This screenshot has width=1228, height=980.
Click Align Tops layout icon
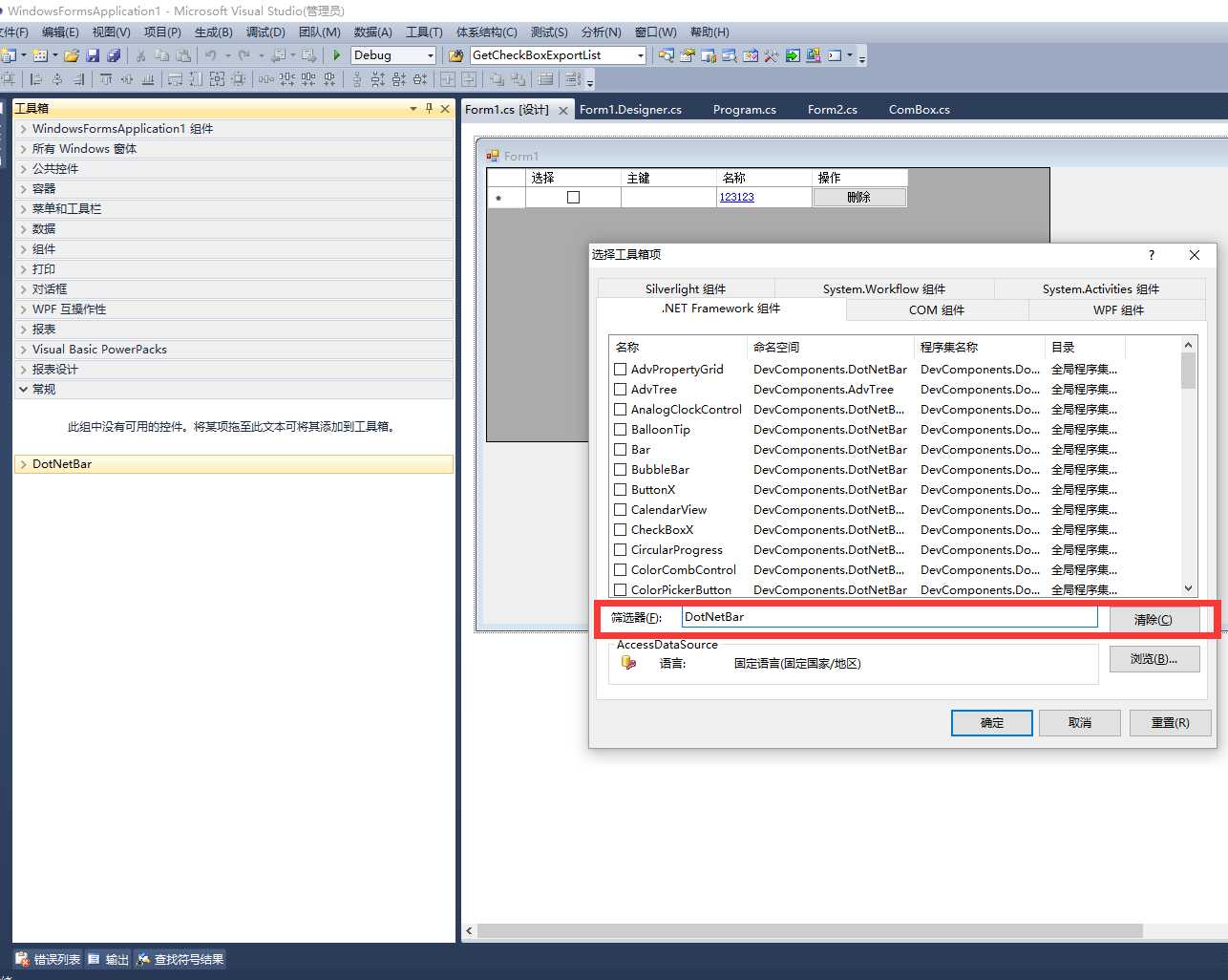tap(106, 79)
